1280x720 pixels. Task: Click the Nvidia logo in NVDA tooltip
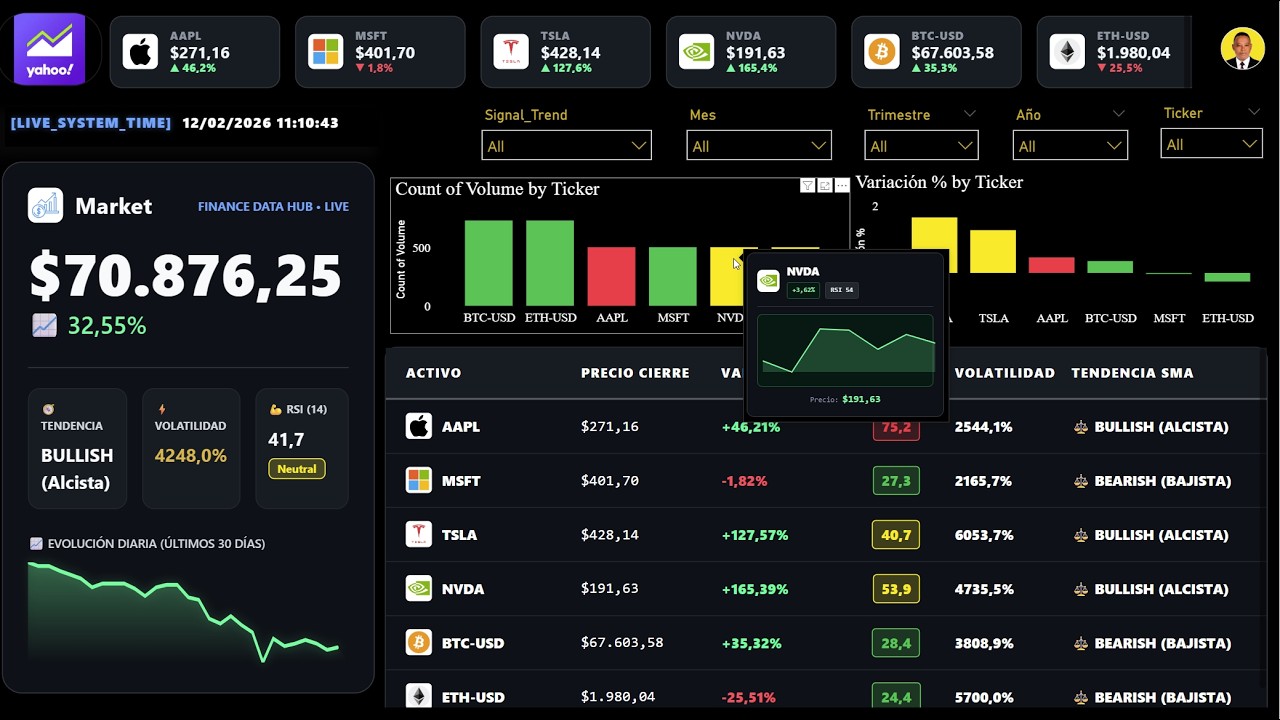[x=768, y=281]
